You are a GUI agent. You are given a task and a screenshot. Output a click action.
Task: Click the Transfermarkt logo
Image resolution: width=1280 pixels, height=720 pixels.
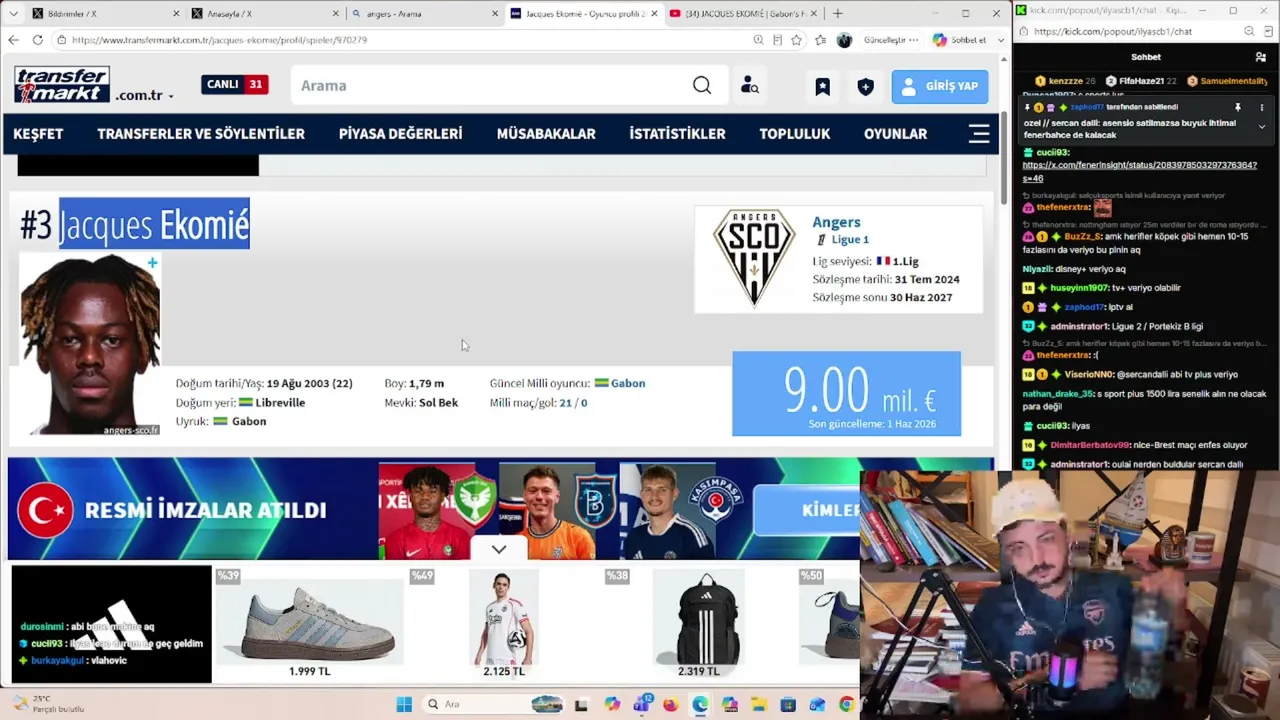[x=62, y=85]
